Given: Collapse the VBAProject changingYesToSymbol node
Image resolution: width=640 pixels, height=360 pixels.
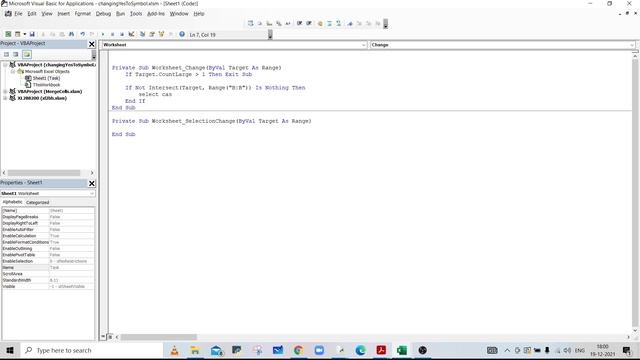Looking at the screenshot, I should (x=5, y=64).
